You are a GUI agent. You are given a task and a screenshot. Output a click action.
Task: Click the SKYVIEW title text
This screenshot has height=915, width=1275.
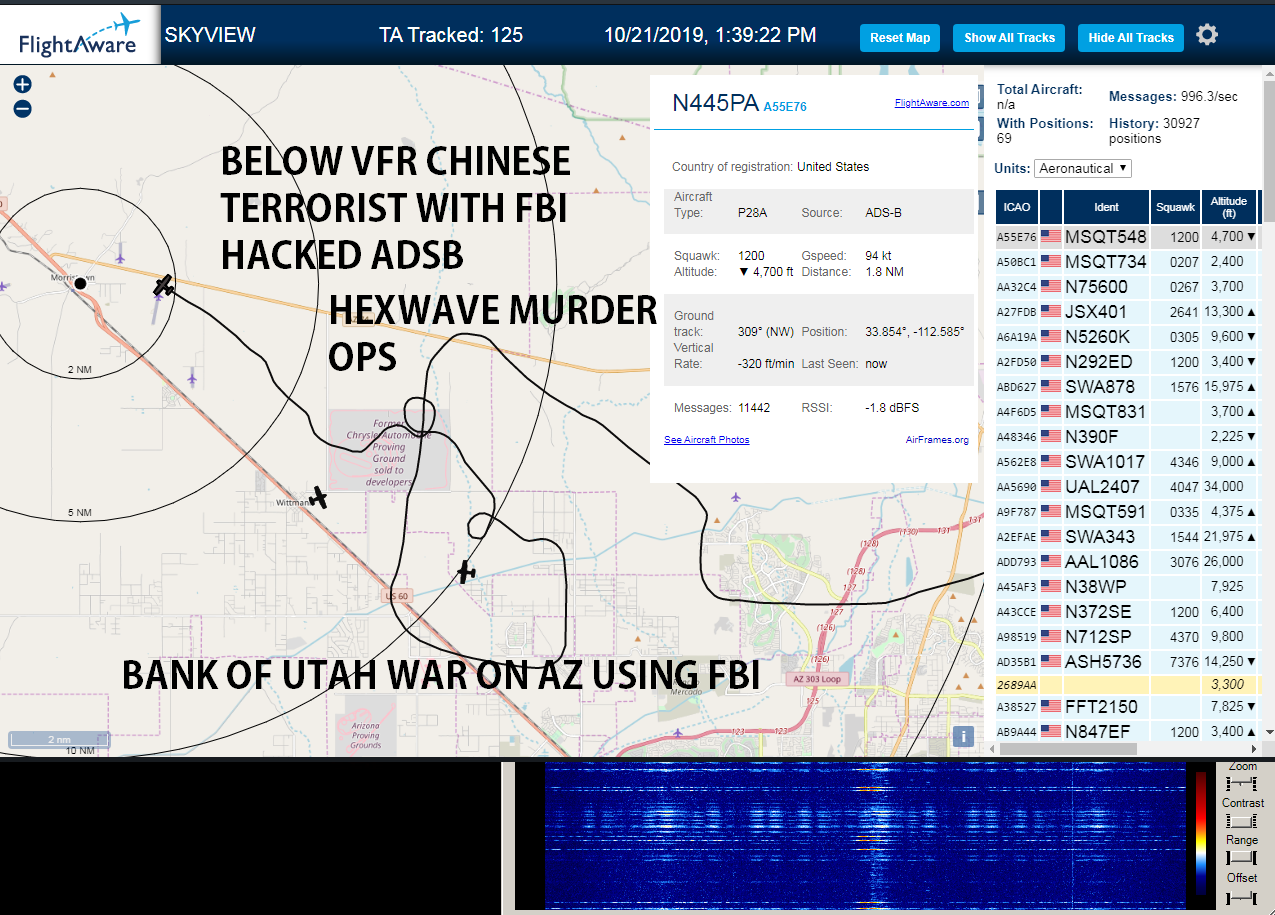(x=210, y=35)
